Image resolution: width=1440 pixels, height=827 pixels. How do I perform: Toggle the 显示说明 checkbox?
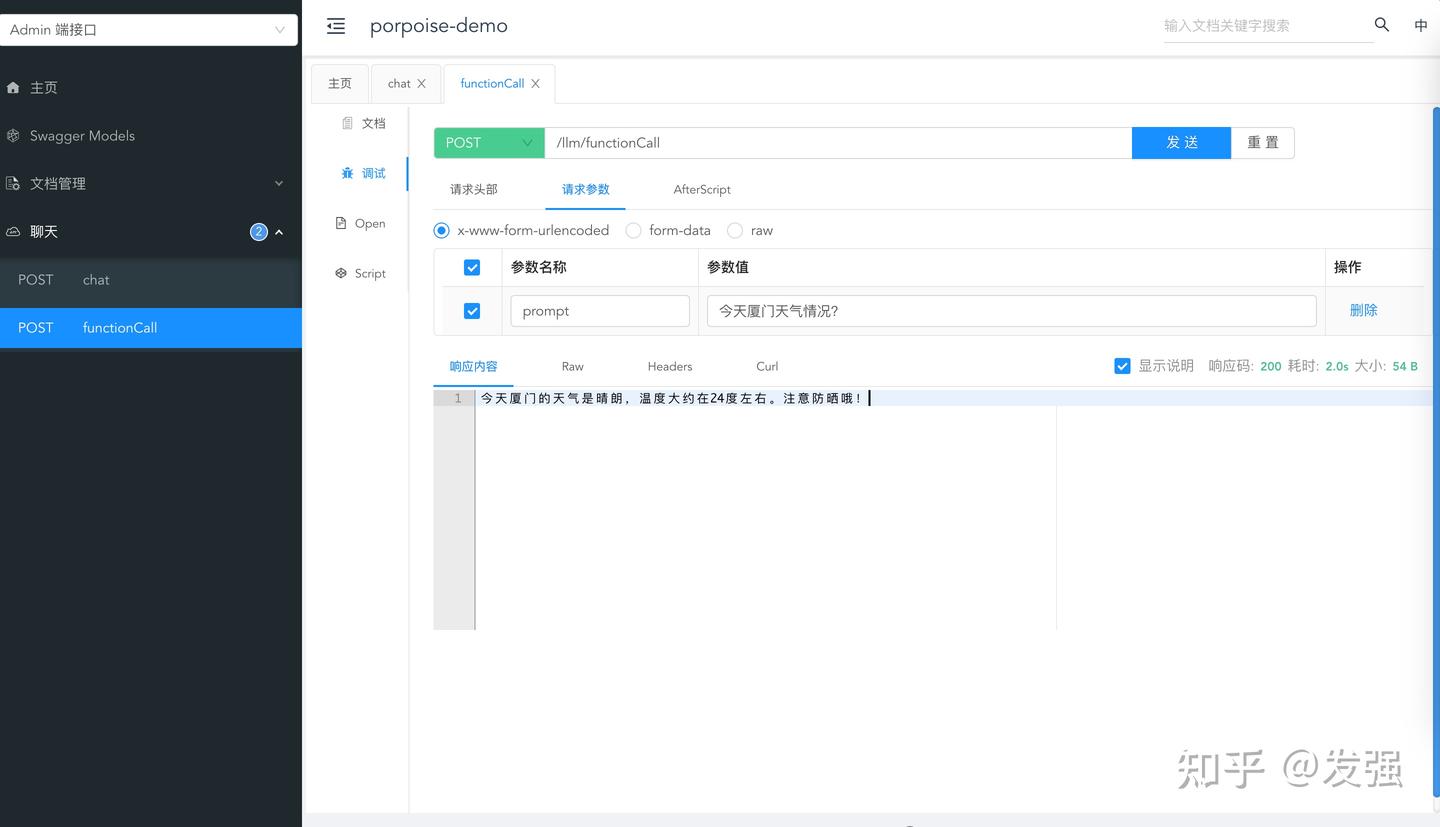pyautogui.click(x=1122, y=366)
